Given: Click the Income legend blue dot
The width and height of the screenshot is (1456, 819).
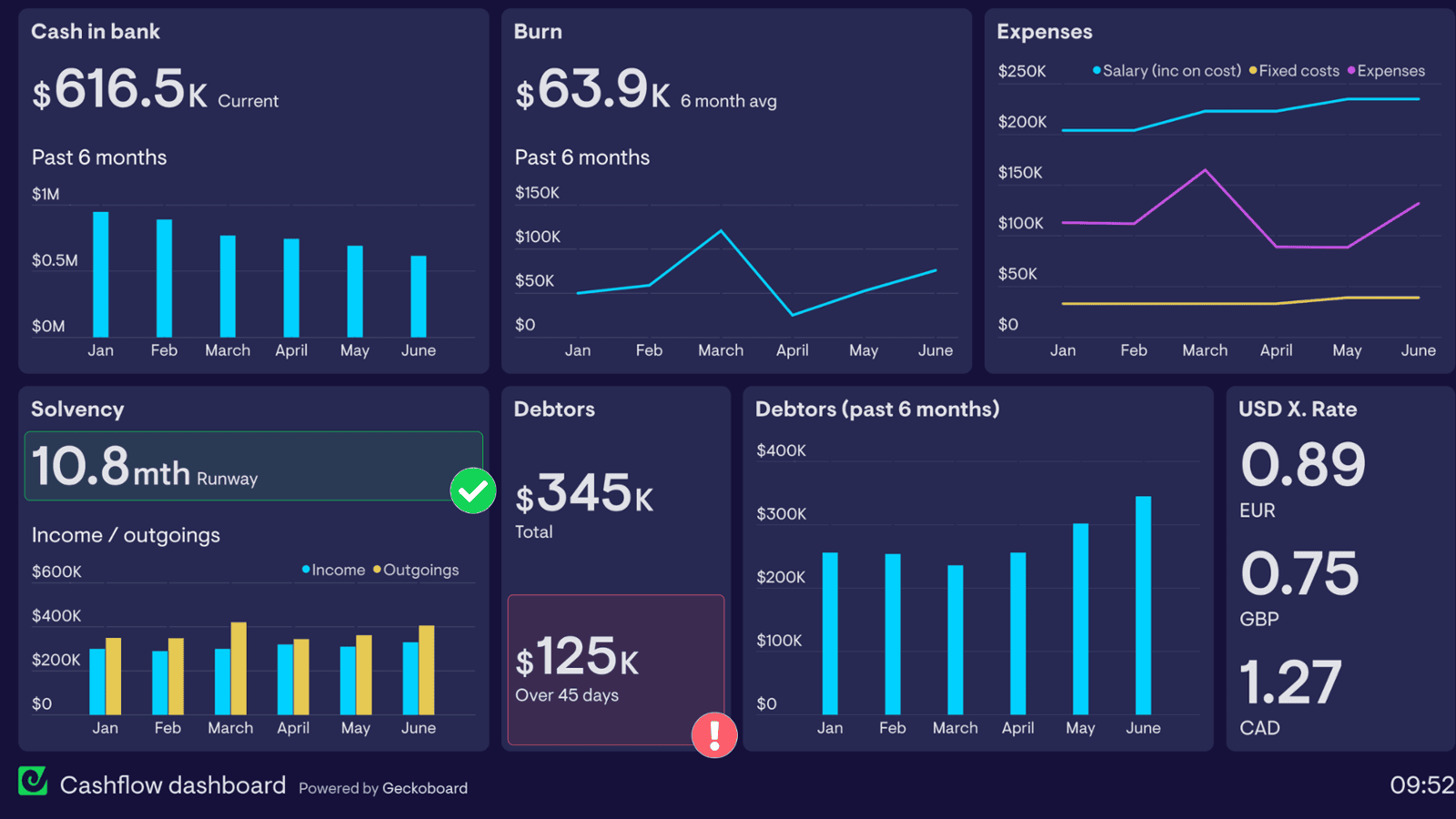Looking at the screenshot, I should point(306,570).
